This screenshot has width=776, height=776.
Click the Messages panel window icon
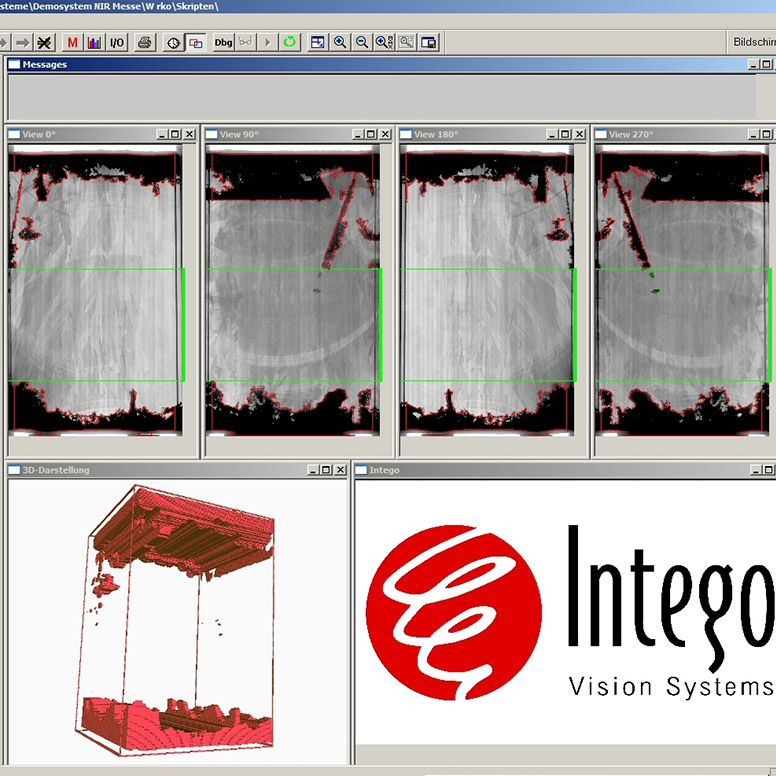pos(14,64)
